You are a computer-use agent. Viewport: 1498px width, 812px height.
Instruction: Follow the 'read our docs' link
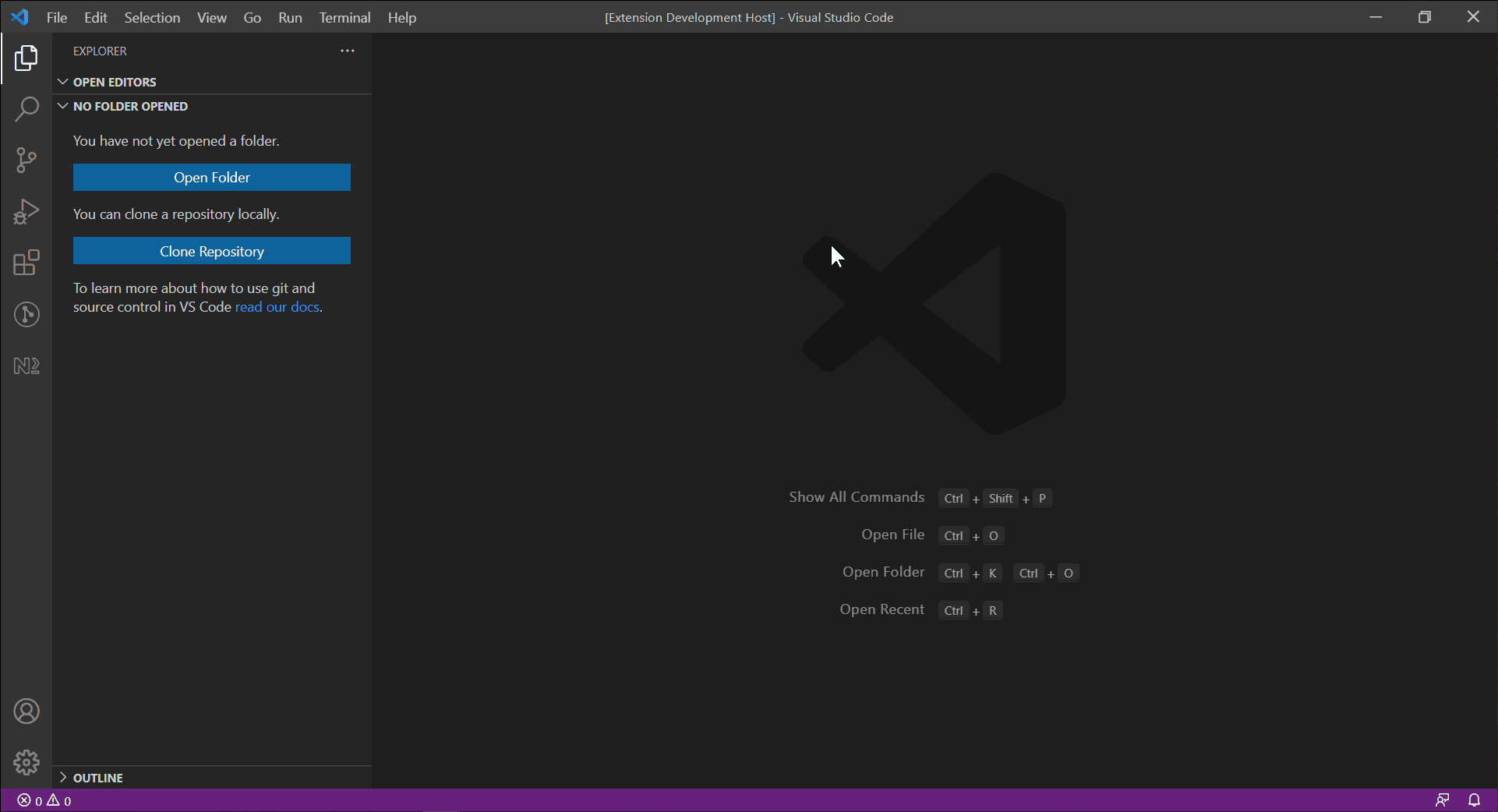tap(277, 307)
